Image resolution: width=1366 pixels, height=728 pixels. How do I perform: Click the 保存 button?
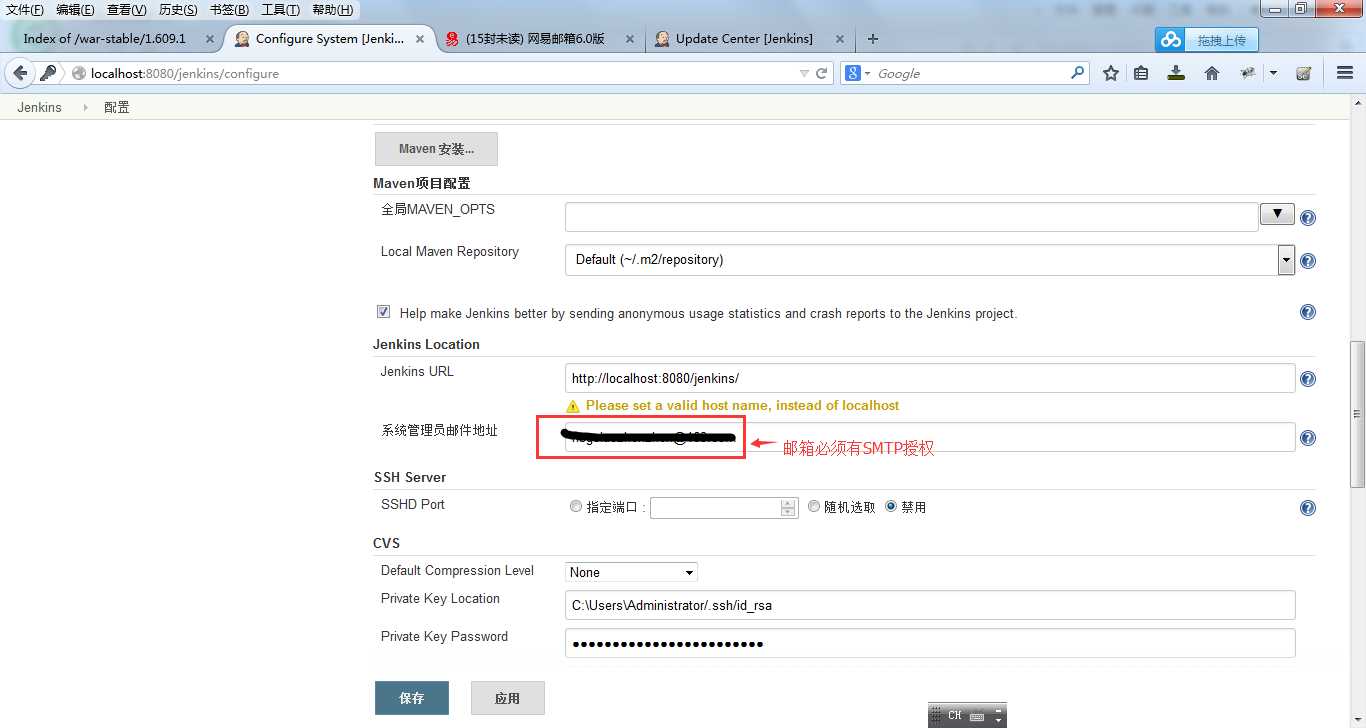tap(412, 698)
